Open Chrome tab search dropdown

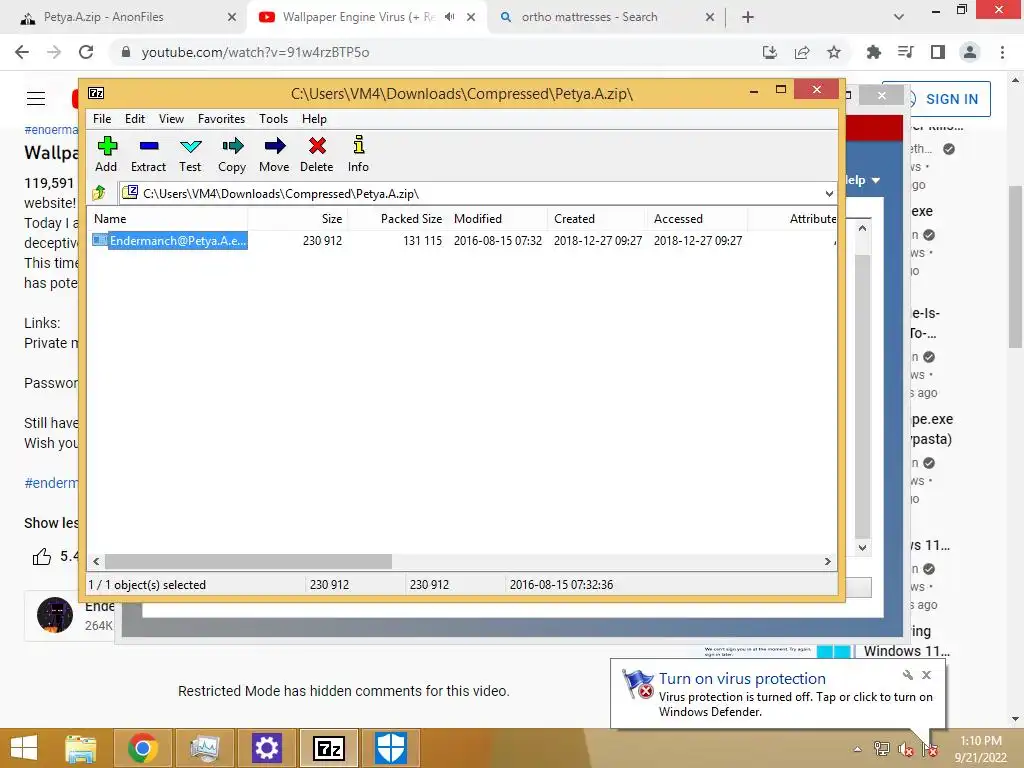pos(899,17)
